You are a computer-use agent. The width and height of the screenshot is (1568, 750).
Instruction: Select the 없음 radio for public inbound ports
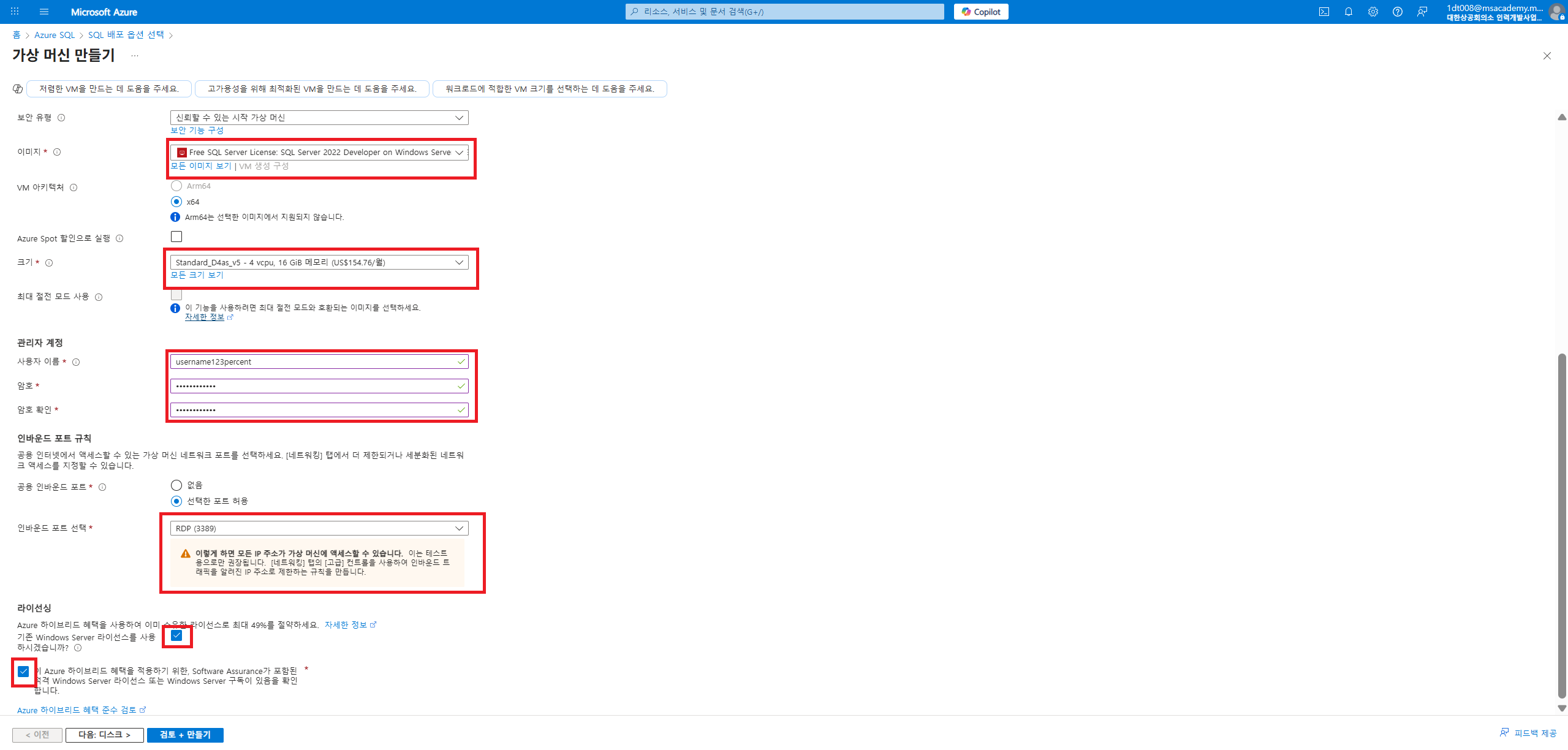(176, 485)
